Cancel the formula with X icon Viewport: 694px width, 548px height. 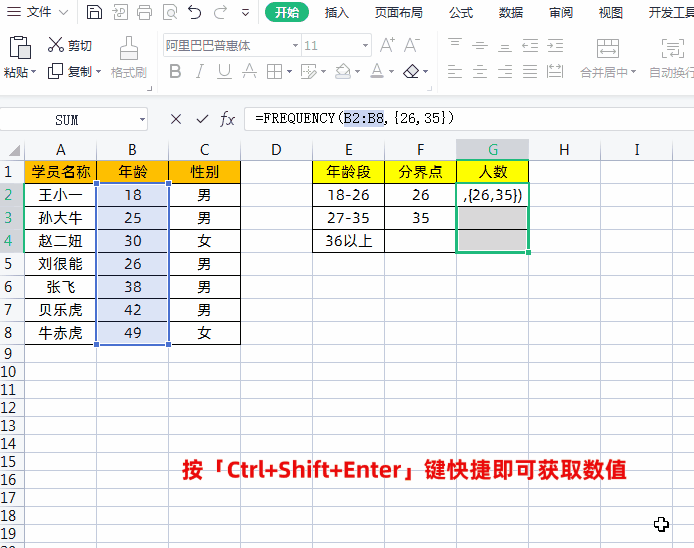tap(176, 119)
